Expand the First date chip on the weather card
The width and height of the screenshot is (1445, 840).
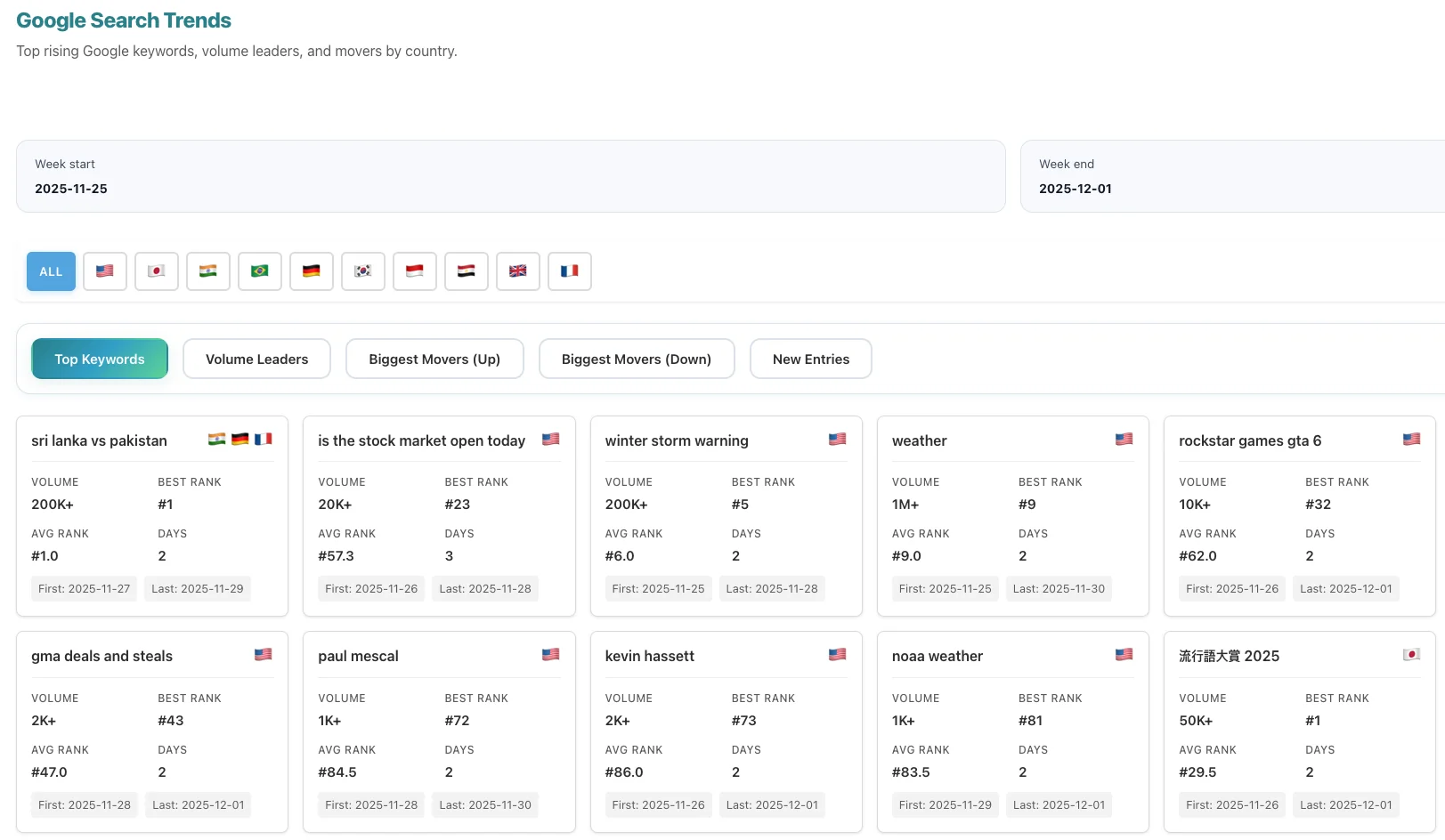(945, 588)
